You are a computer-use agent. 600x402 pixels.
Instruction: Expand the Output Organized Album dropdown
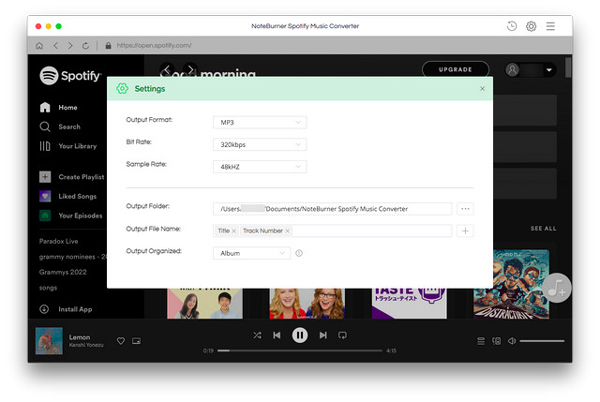click(251, 253)
